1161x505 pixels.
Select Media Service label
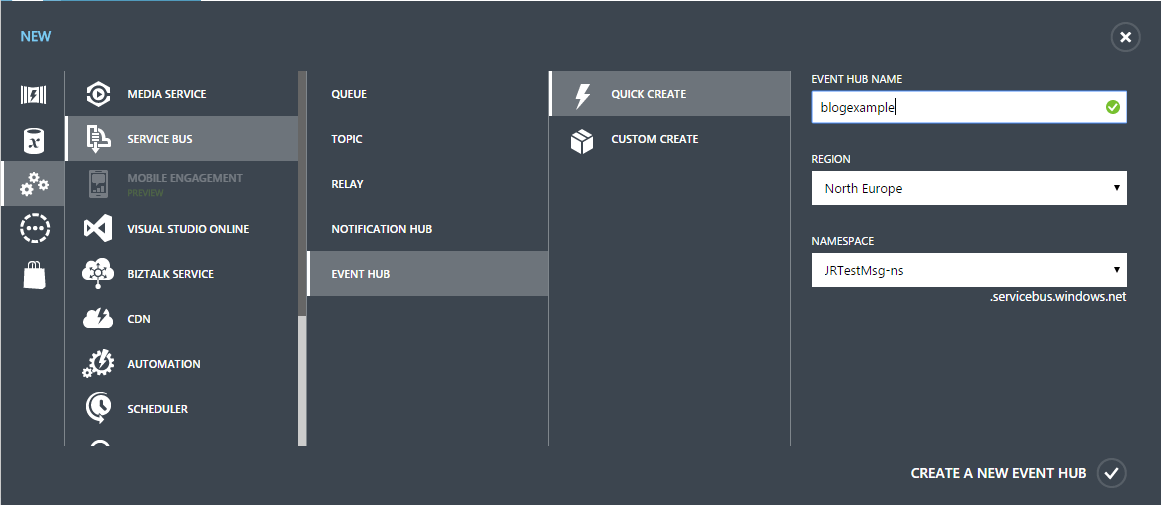(167, 94)
